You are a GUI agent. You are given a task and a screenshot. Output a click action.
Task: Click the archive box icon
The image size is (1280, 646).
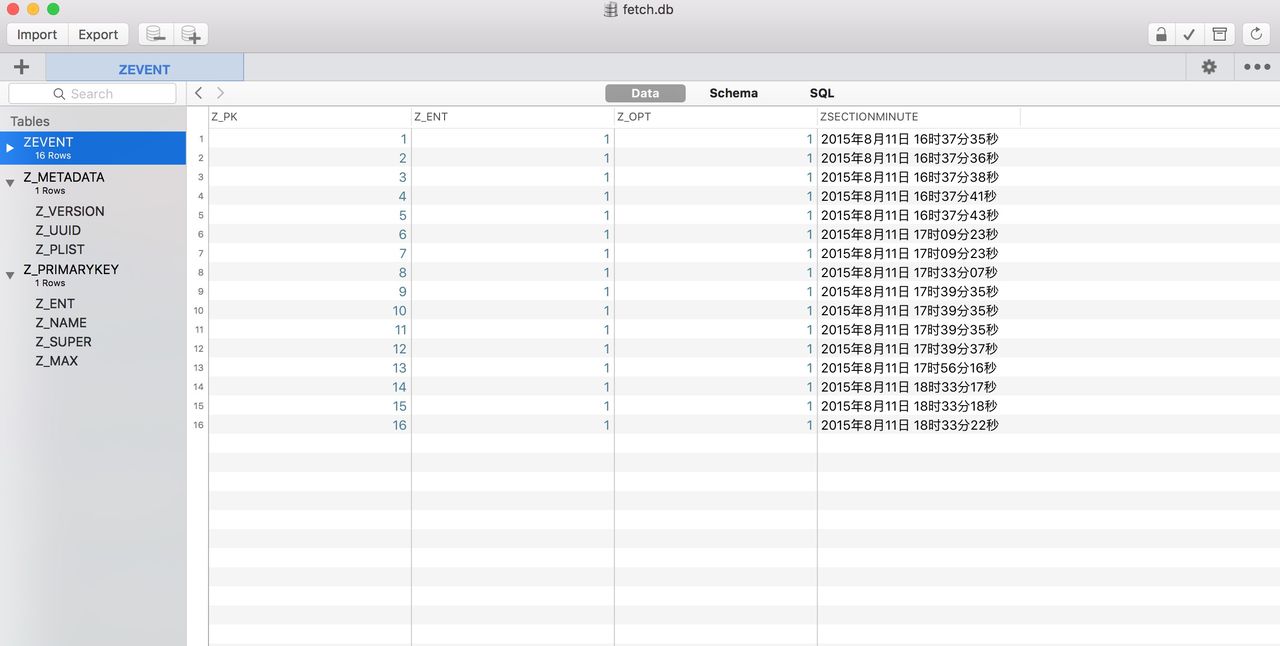1219,34
